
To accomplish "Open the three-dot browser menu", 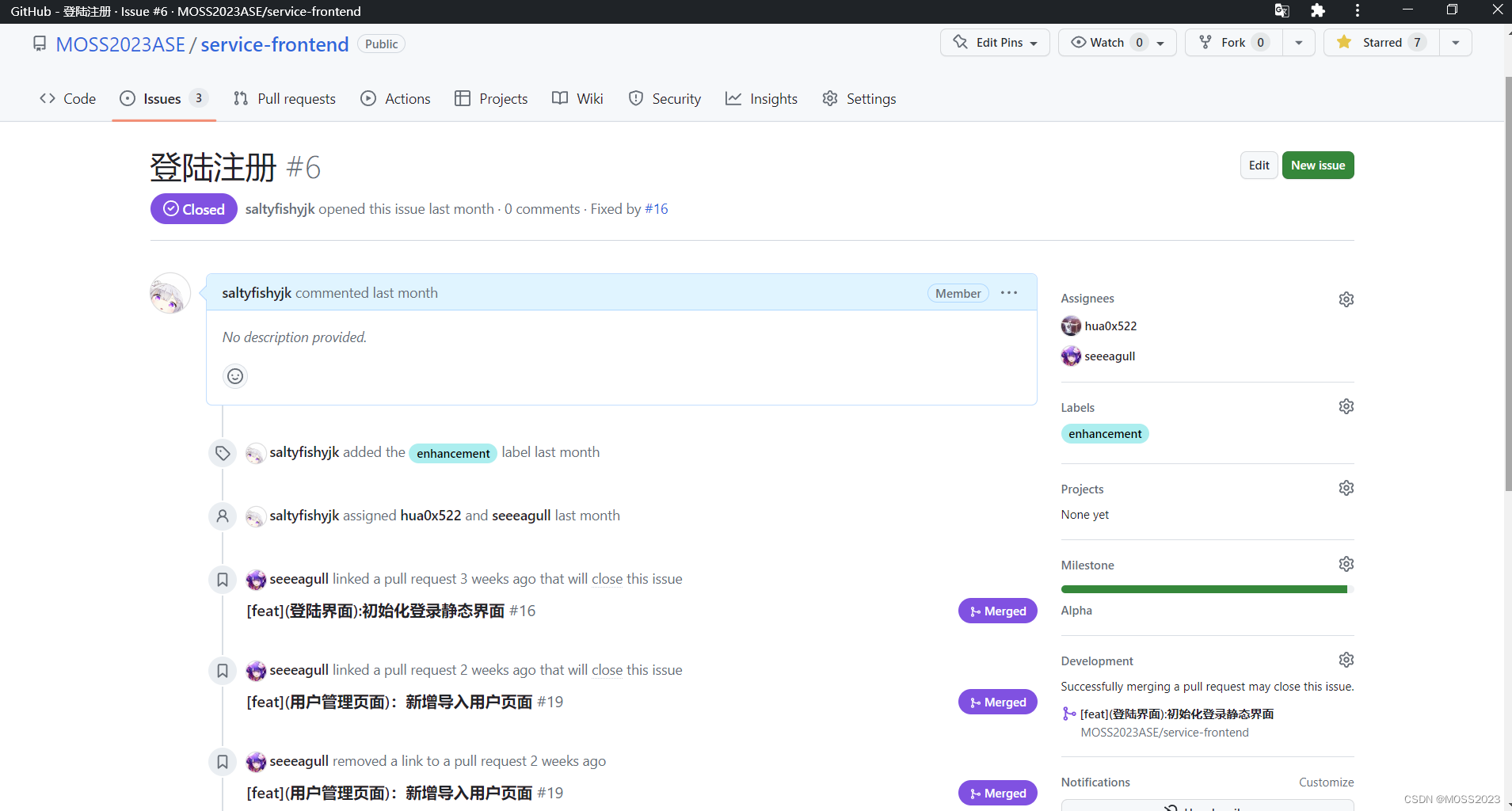I will [1358, 10].
